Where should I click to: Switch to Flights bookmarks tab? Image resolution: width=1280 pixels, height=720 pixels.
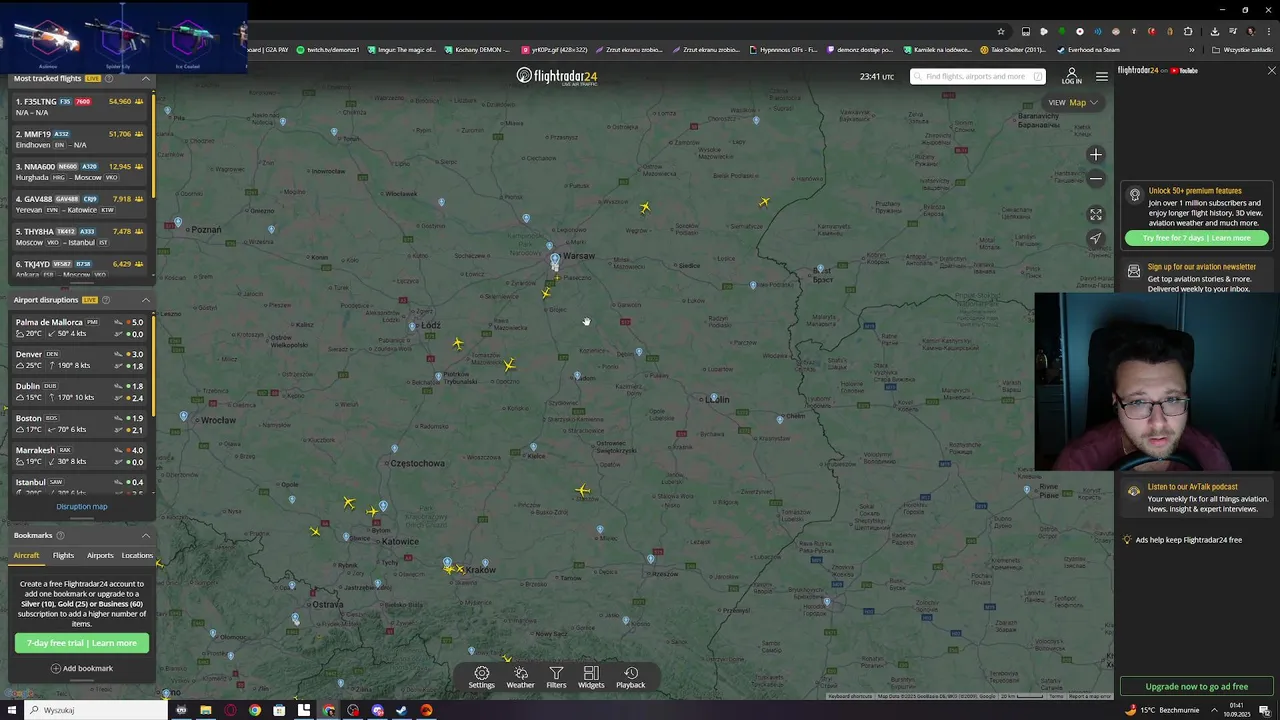coord(63,555)
